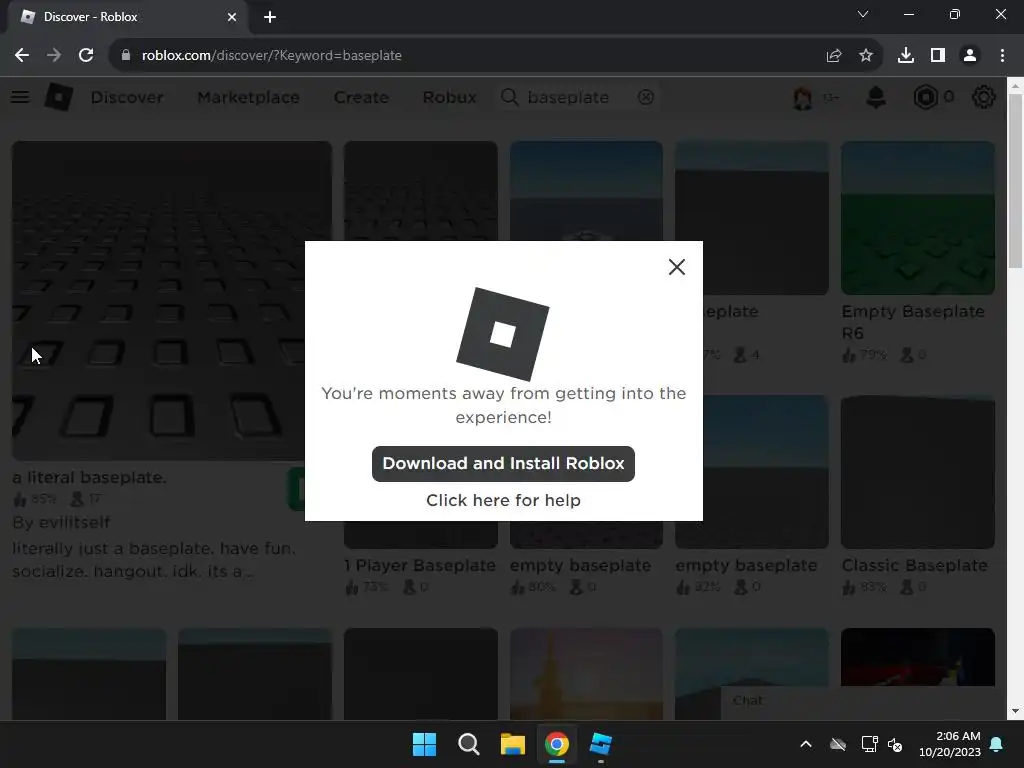This screenshot has height=768, width=1024.
Task: Reload the Roblox page
Action: 86,56
